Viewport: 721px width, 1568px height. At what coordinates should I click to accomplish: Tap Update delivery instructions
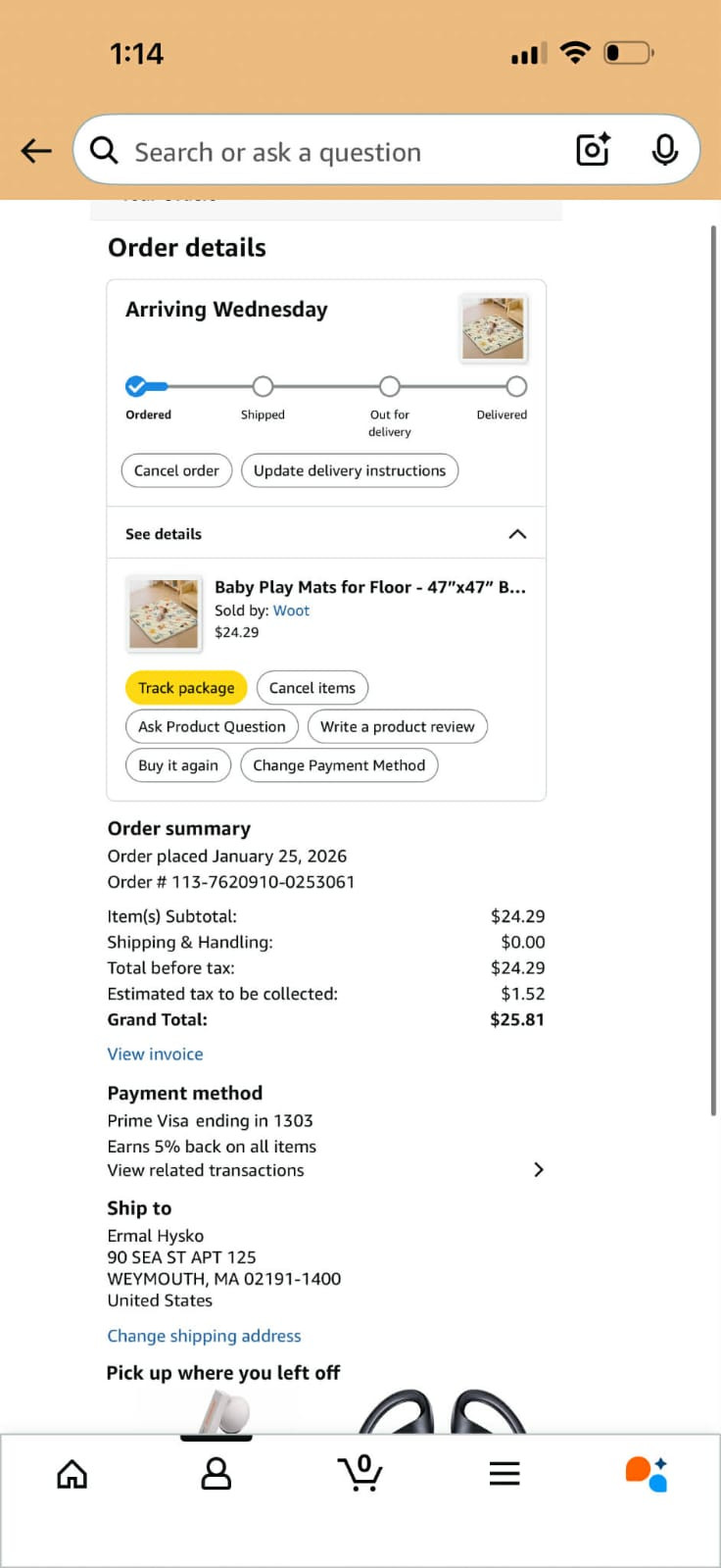click(x=349, y=470)
